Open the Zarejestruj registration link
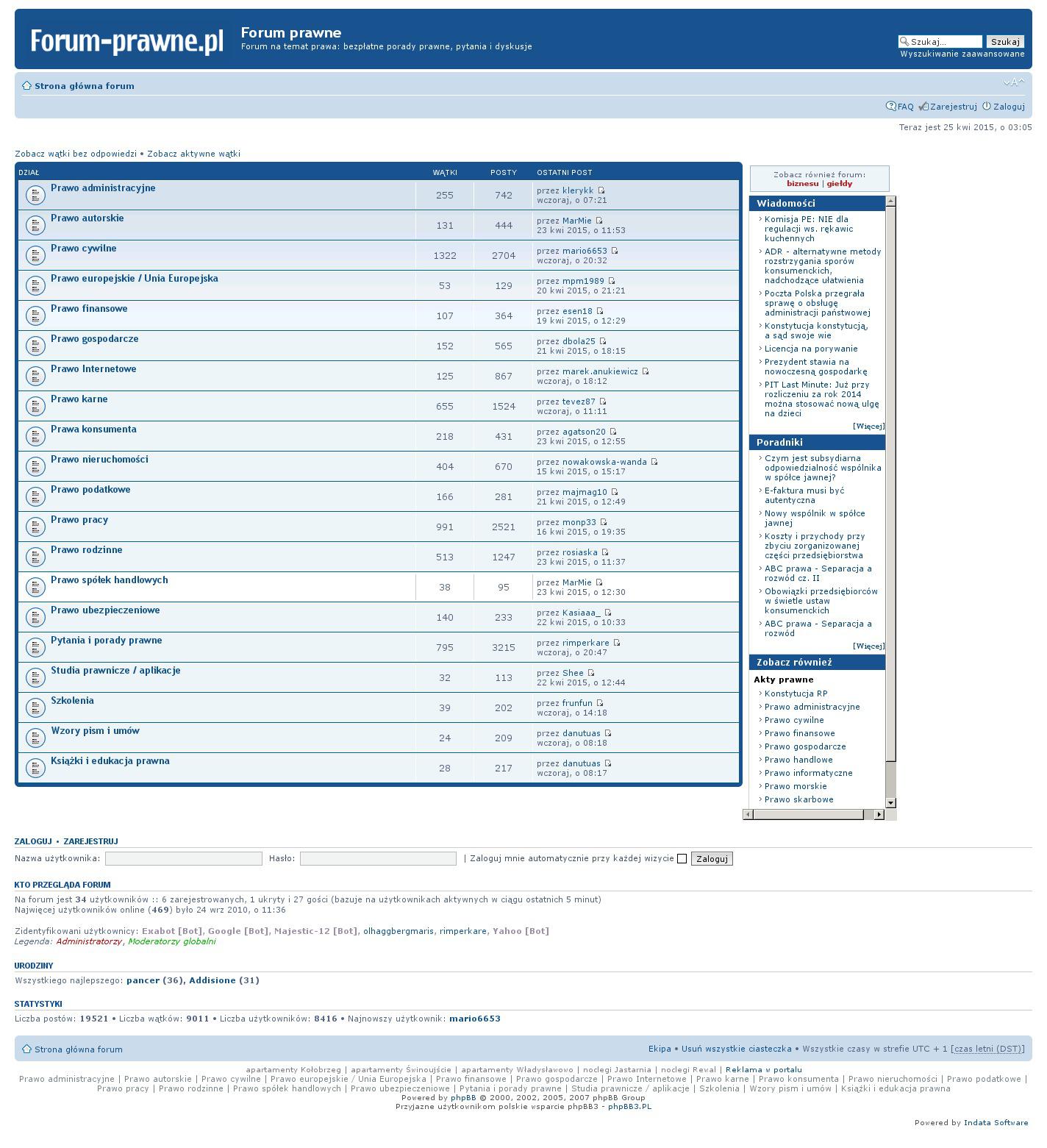The height and width of the screenshot is (1148, 1047). click(x=953, y=107)
